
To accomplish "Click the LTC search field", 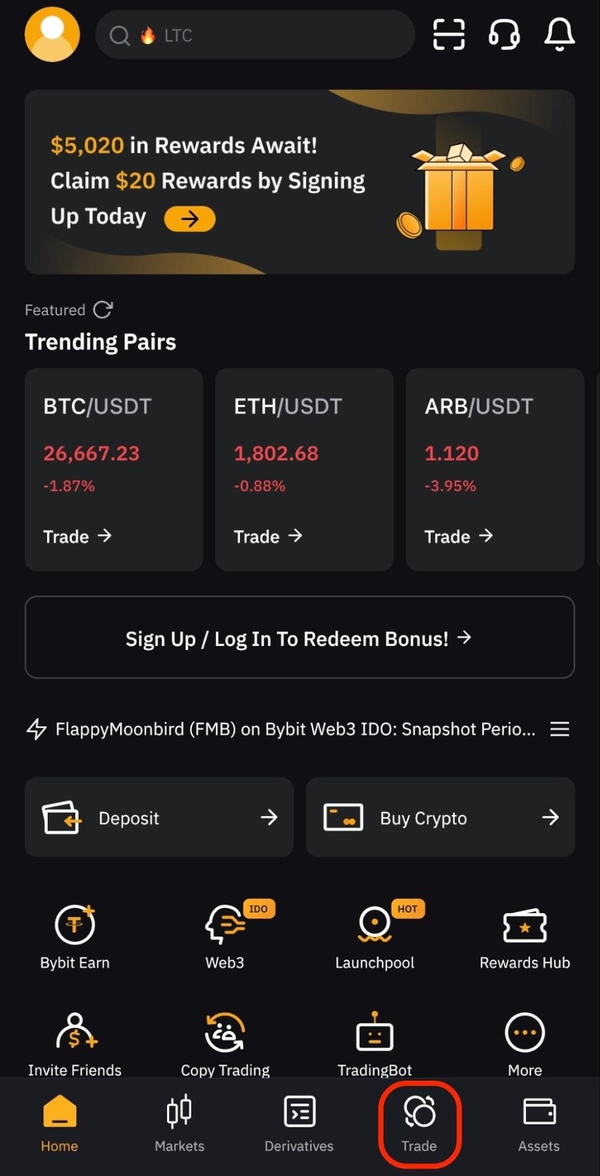I will (x=255, y=36).
